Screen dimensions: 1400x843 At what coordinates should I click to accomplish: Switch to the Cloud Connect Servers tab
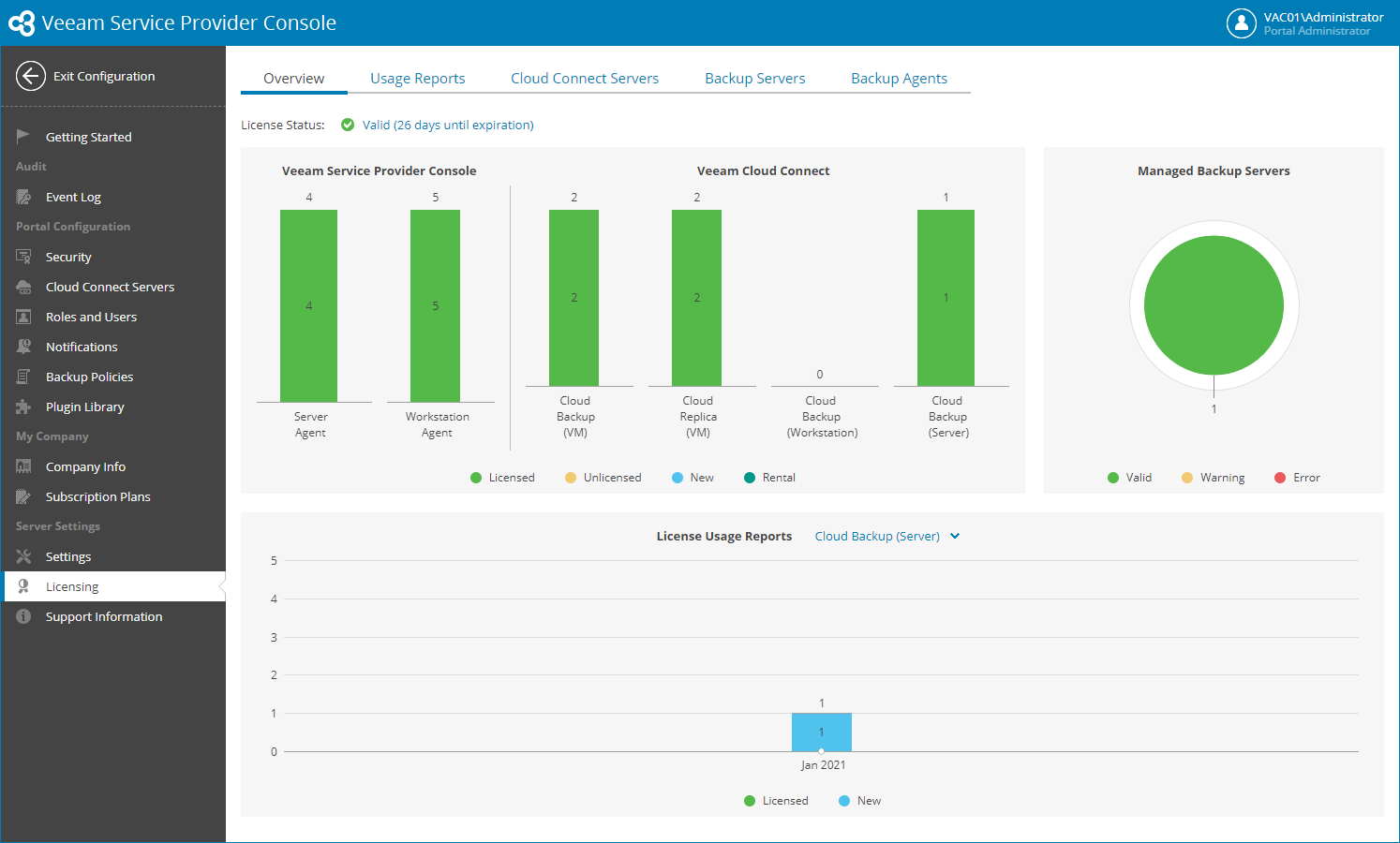(x=585, y=79)
